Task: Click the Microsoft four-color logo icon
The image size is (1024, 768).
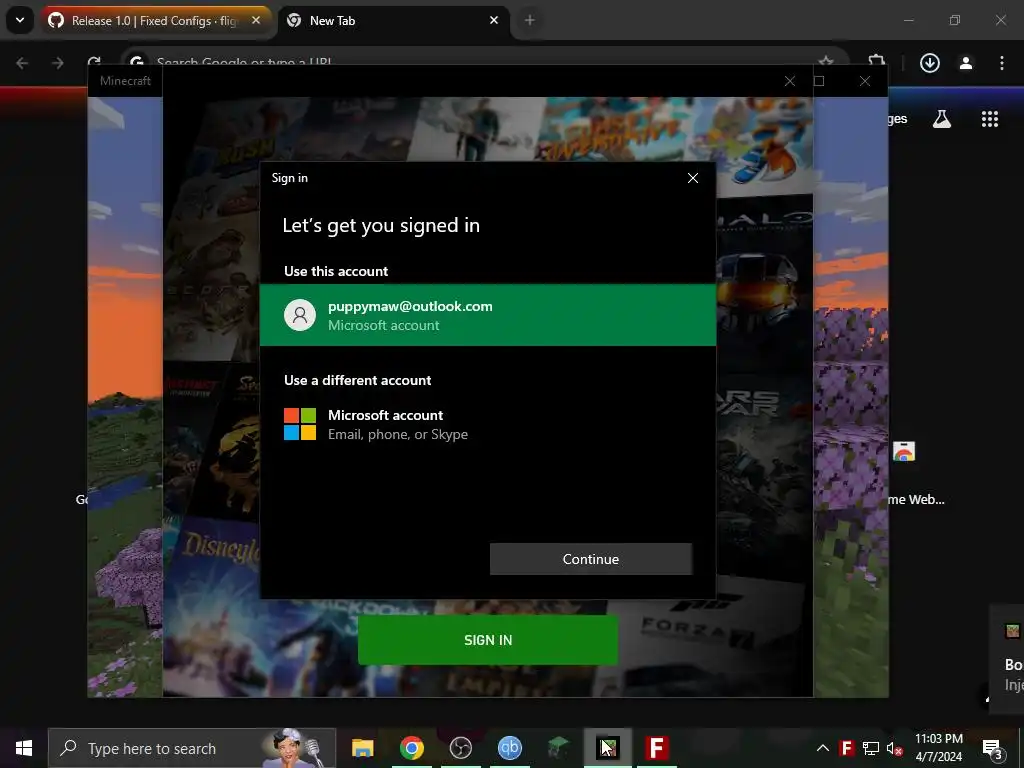Action: point(300,424)
